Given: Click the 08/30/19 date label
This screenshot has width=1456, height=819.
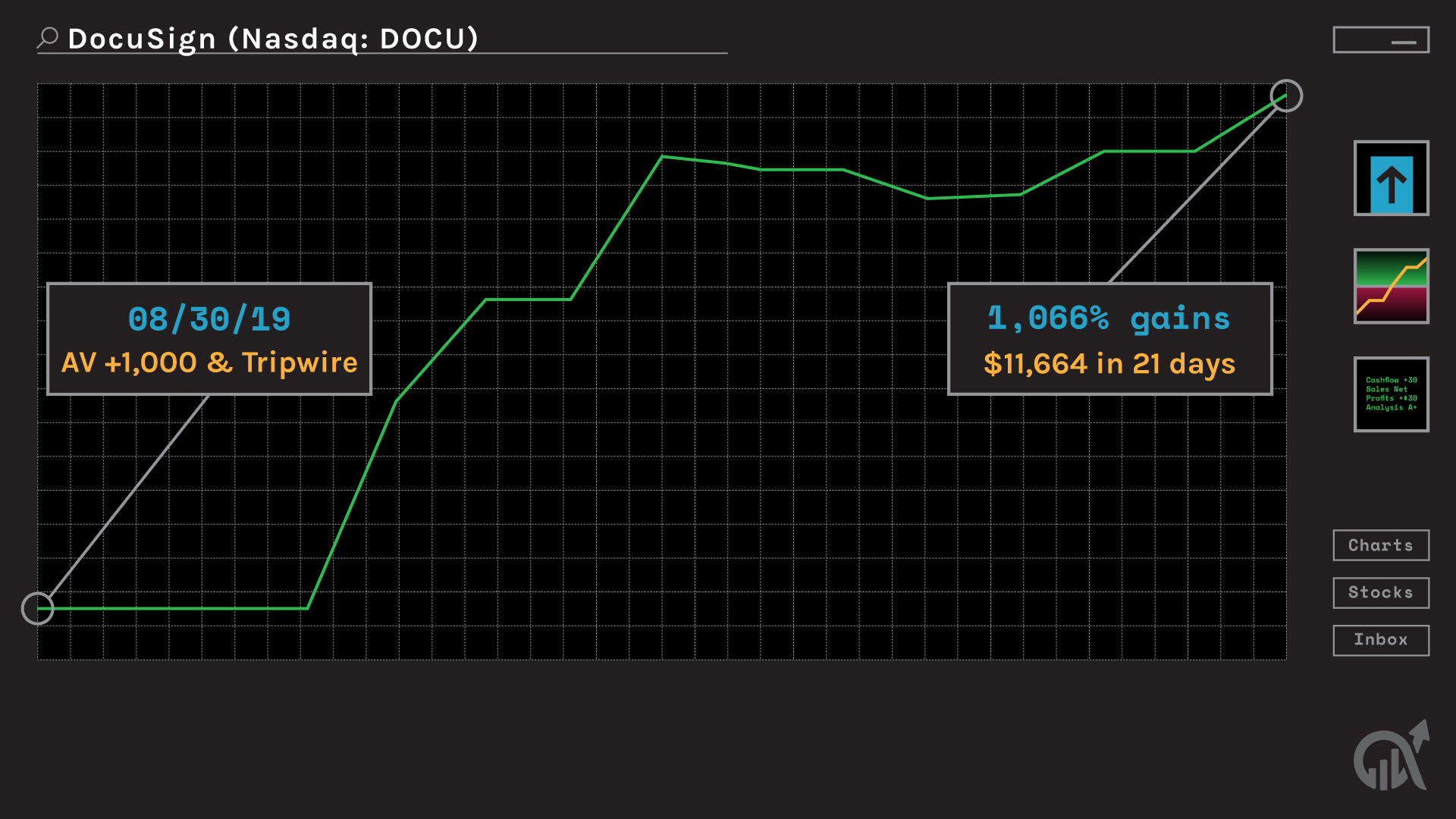Looking at the screenshot, I should pyautogui.click(x=209, y=319).
